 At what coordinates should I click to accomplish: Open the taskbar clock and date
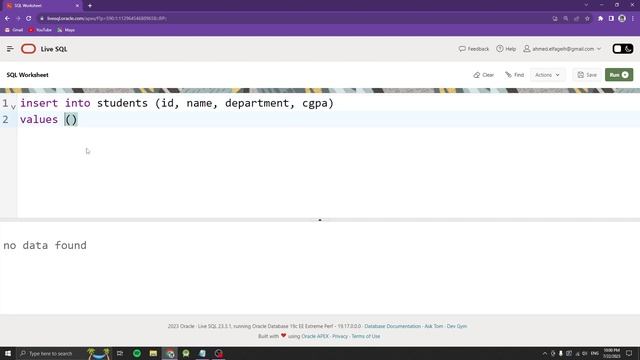tap(611, 353)
